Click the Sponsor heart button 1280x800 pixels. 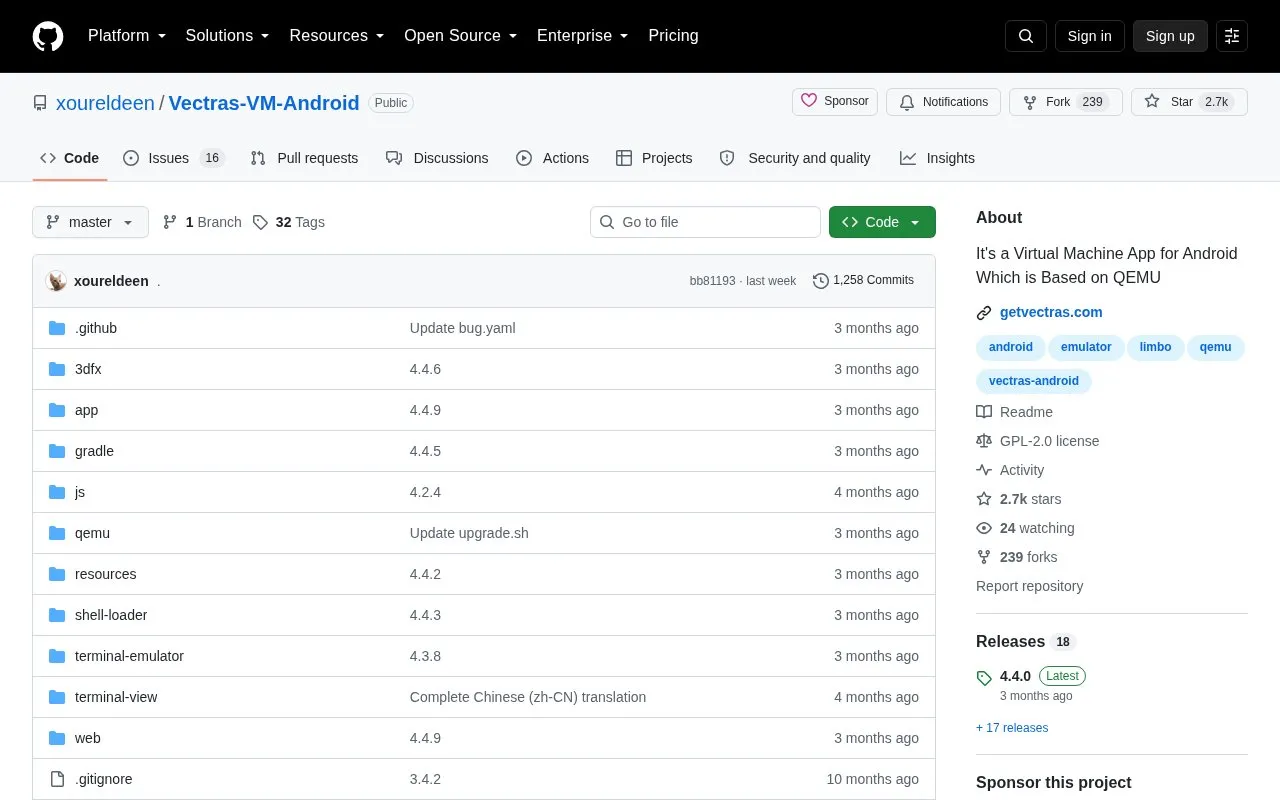point(835,102)
